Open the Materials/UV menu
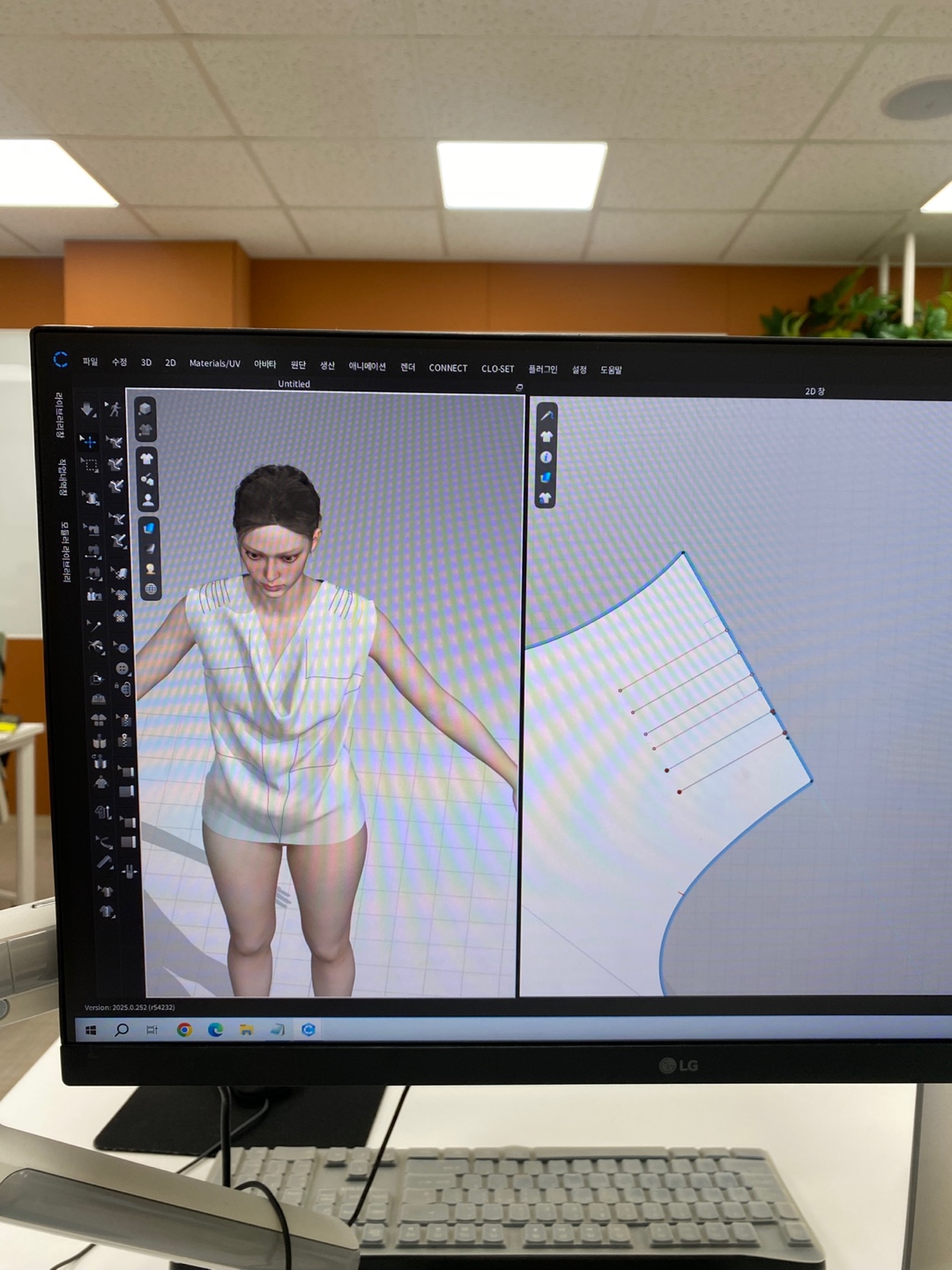 click(x=214, y=363)
